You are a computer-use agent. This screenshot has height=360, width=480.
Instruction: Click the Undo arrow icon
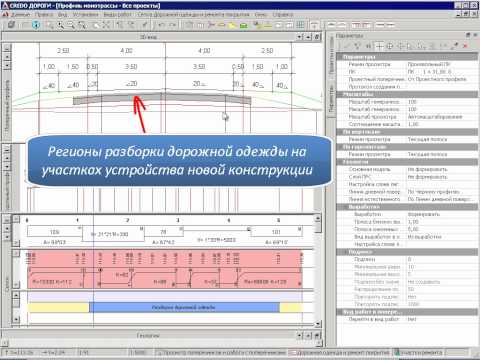tap(161, 25)
